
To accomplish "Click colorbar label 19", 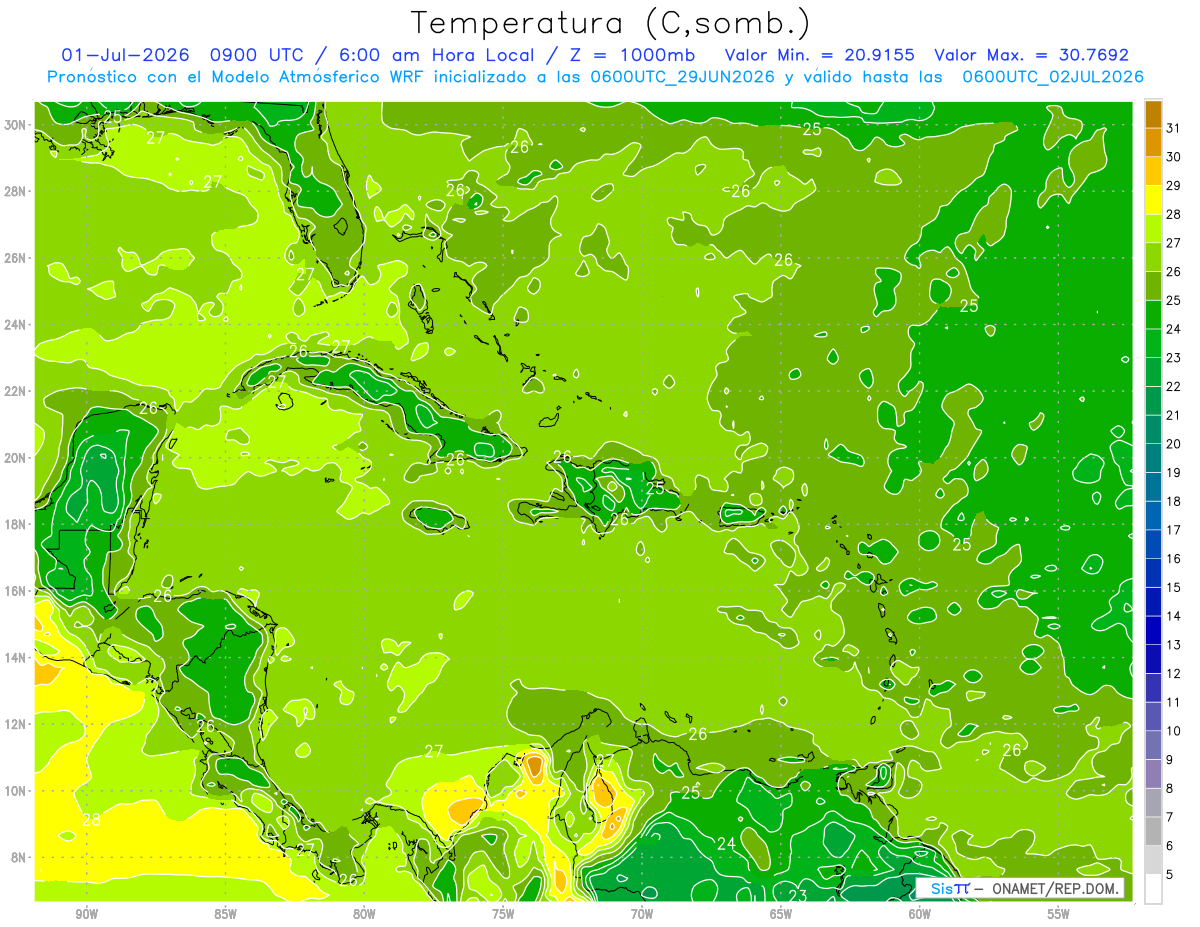I will point(1174,472).
